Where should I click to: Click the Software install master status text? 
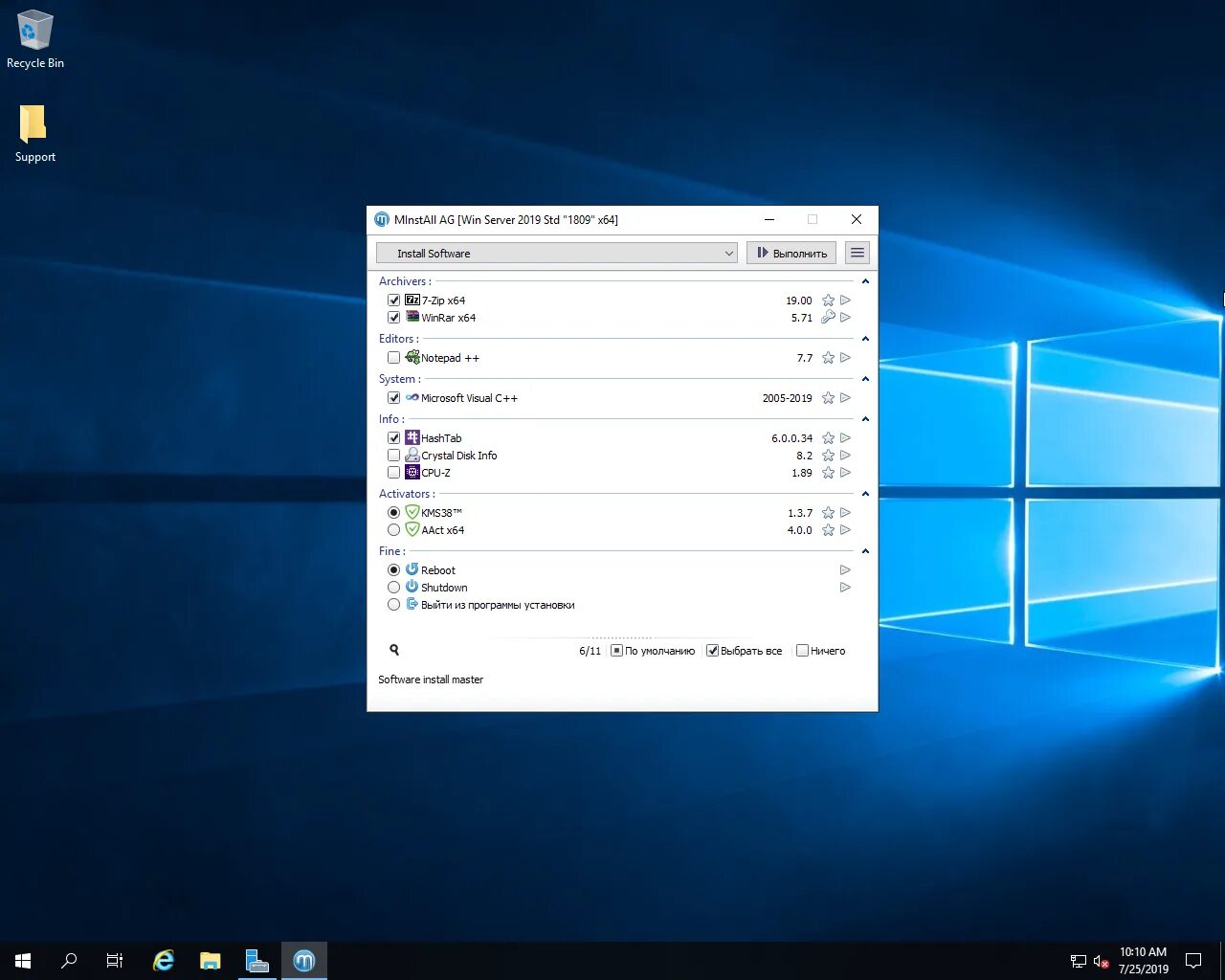(x=431, y=679)
